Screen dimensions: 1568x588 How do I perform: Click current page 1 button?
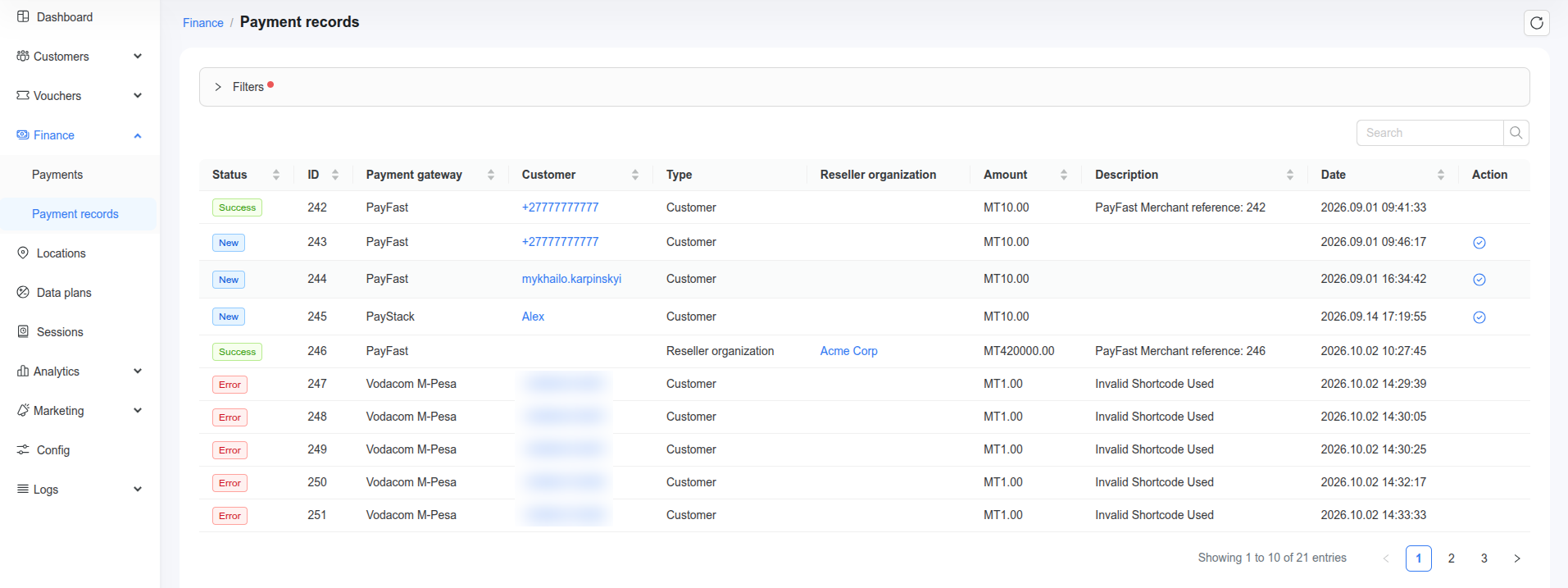click(x=1418, y=558)
